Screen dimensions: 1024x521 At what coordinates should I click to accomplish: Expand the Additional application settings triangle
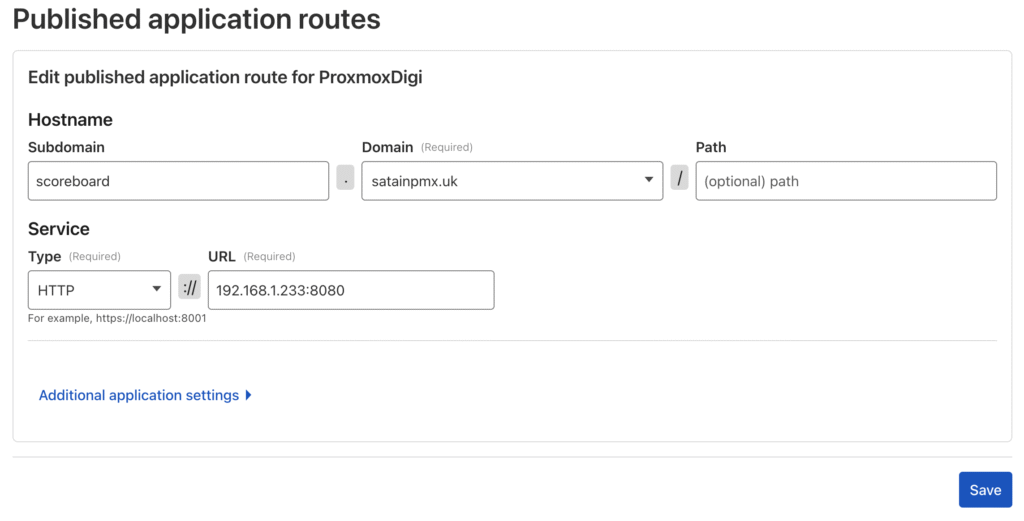(248, 395)
